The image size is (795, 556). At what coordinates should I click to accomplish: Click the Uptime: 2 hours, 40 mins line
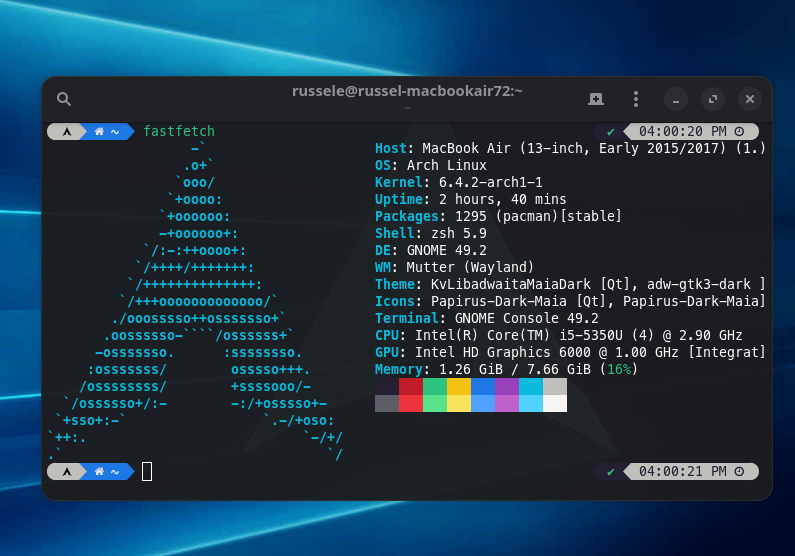coord(471,199)
